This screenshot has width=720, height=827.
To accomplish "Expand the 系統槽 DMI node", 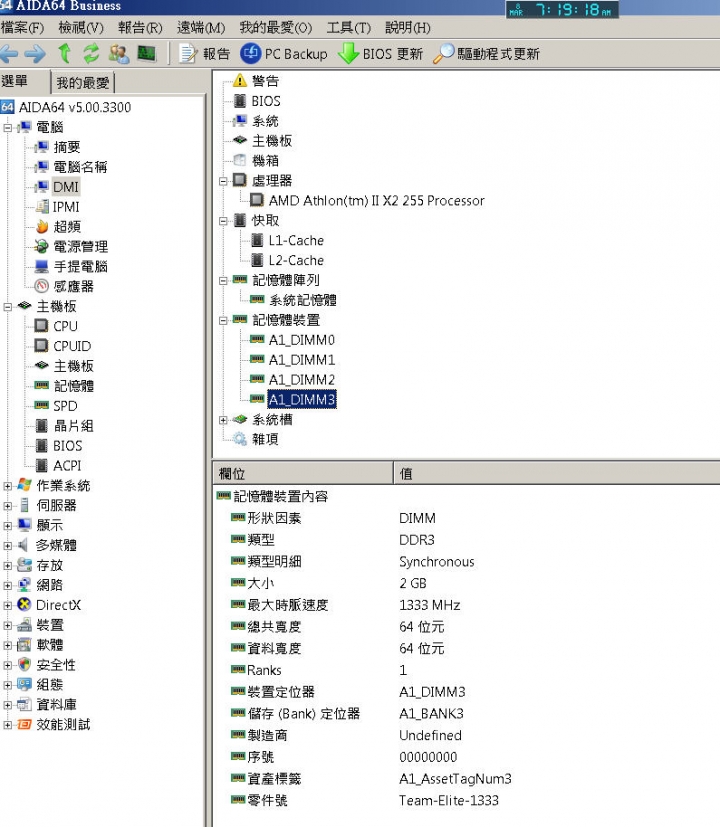I will click(x=223, y=420).
